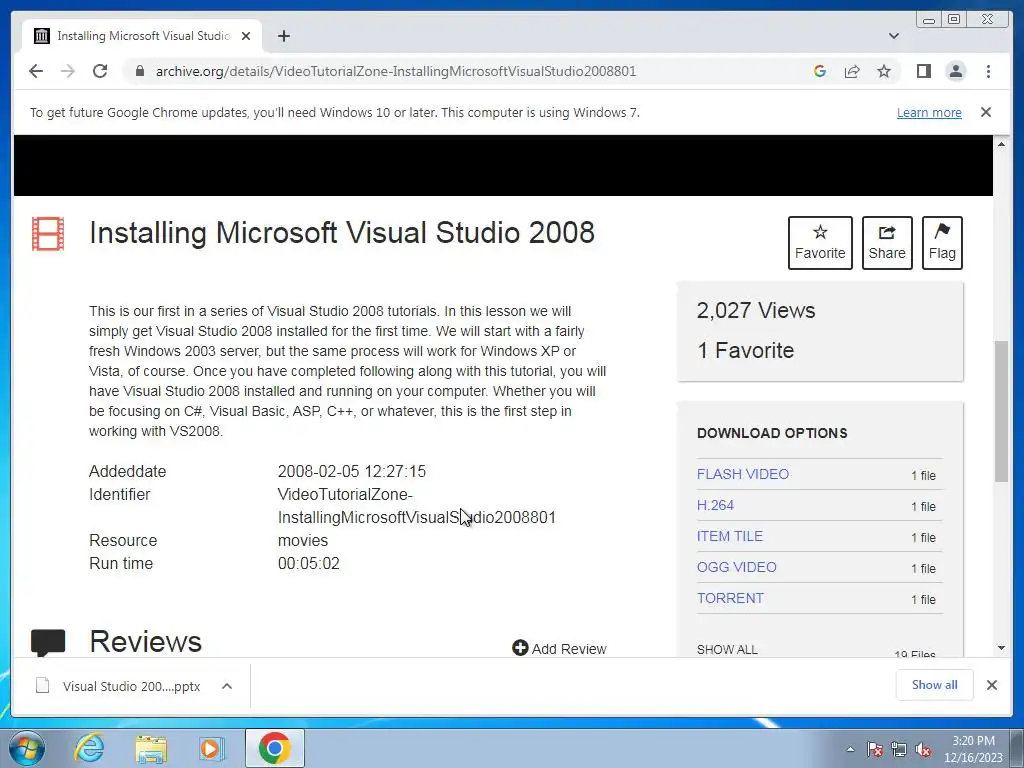Open Windows Explorer from taskbar
Viewport: 1024px width, 768px height.
coord(151,748)
